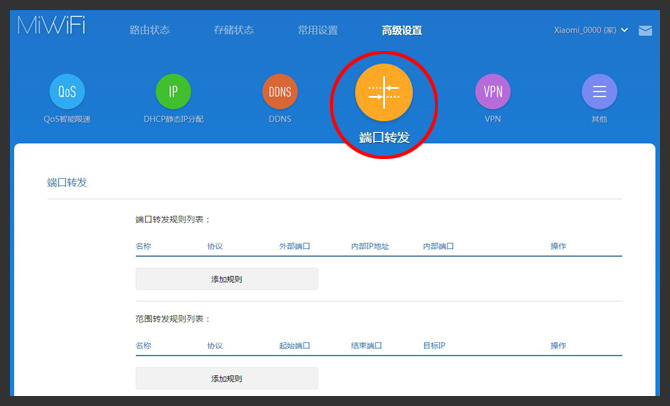
Task: Click 添加规则 under 端口转发规则列表
Action: (x=227, y=279)
